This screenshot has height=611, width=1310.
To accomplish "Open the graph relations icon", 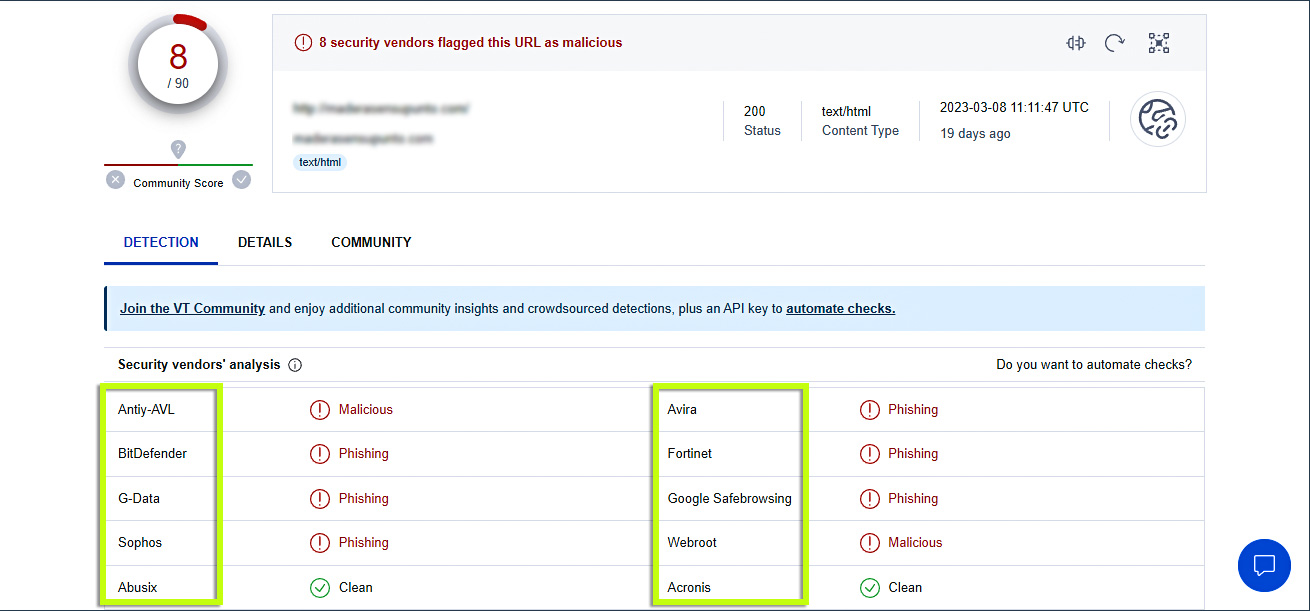I will pyautogui.click(x=1159, y=43).
